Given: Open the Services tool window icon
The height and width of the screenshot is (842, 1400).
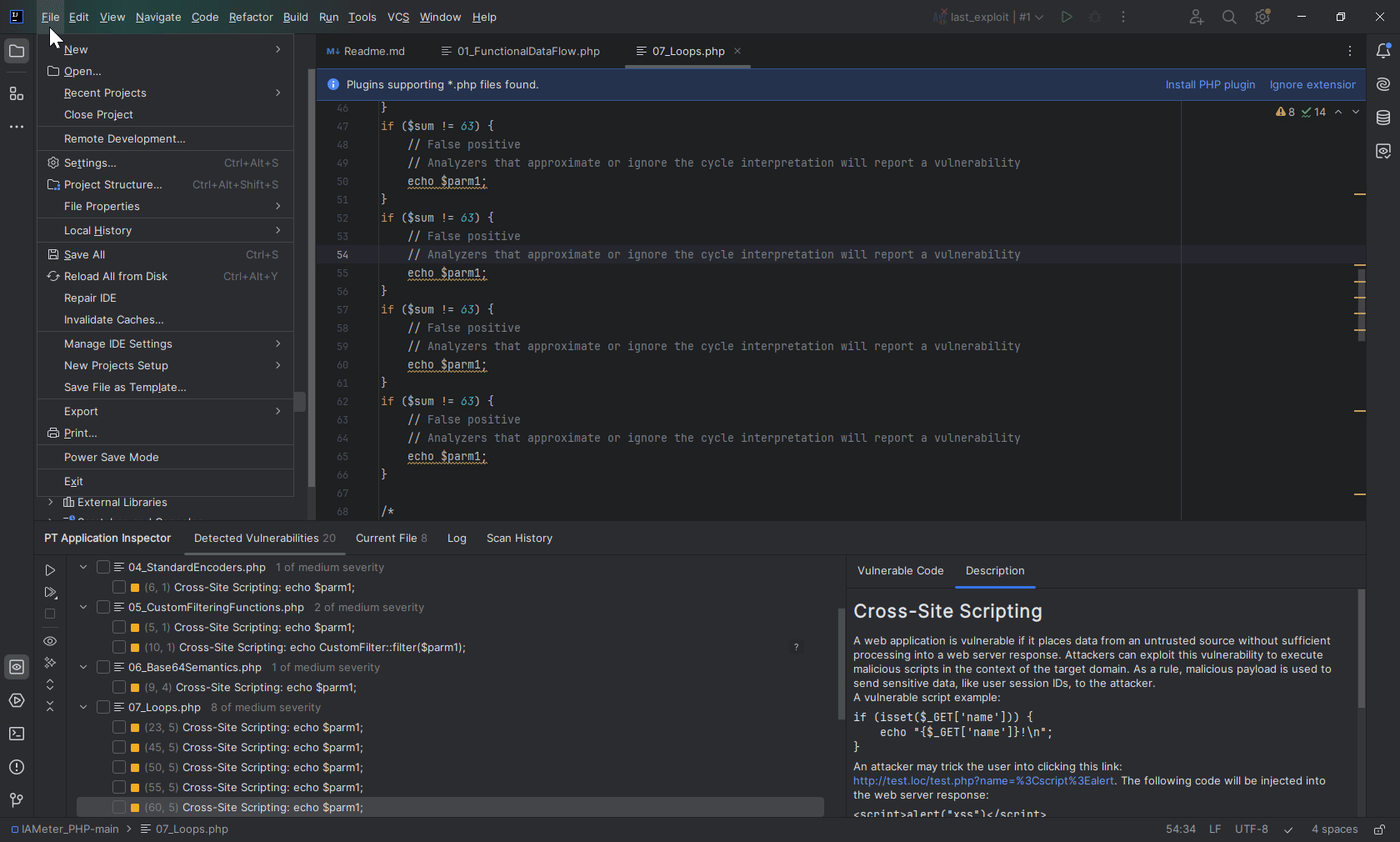Looking at the screenshot, I should 17,700.
